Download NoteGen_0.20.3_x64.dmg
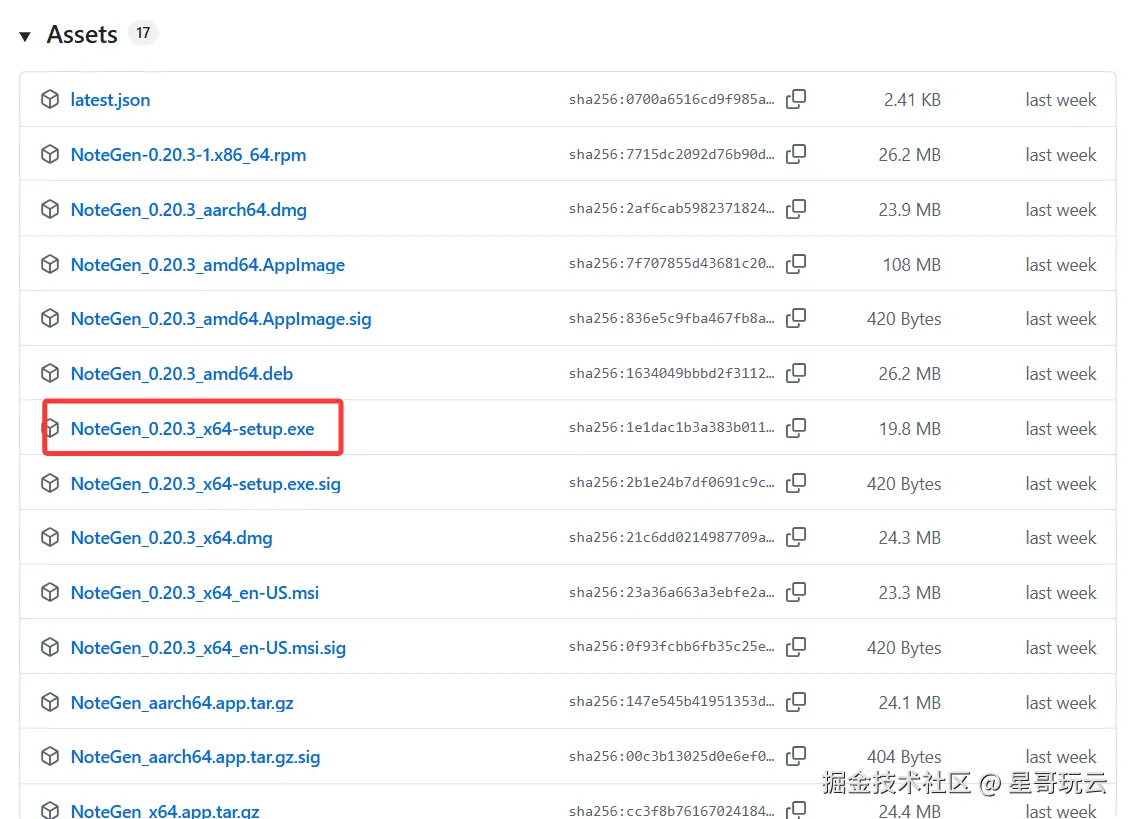The height and width of the screenshot is (819, 1130). point(172,538)
